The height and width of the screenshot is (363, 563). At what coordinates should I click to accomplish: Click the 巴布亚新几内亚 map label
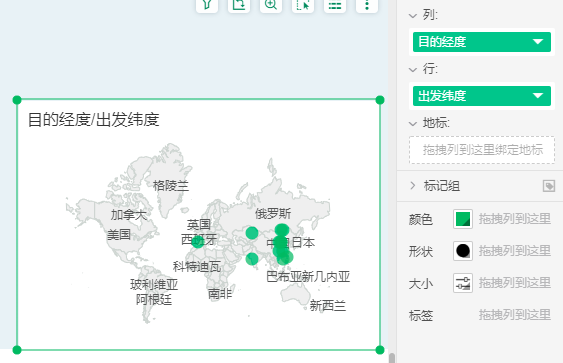point(308,277)
